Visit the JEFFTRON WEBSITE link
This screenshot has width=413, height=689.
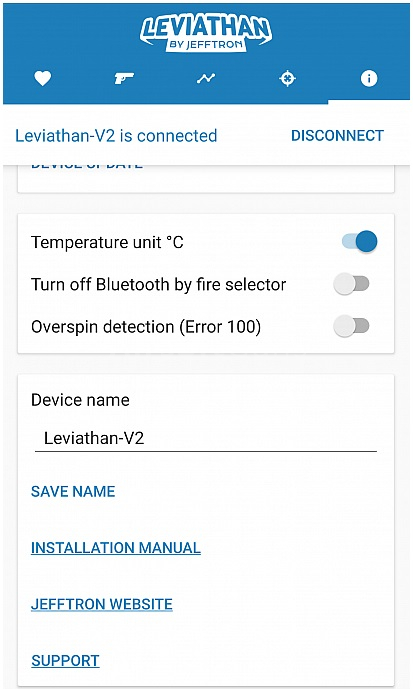[101, 604]
